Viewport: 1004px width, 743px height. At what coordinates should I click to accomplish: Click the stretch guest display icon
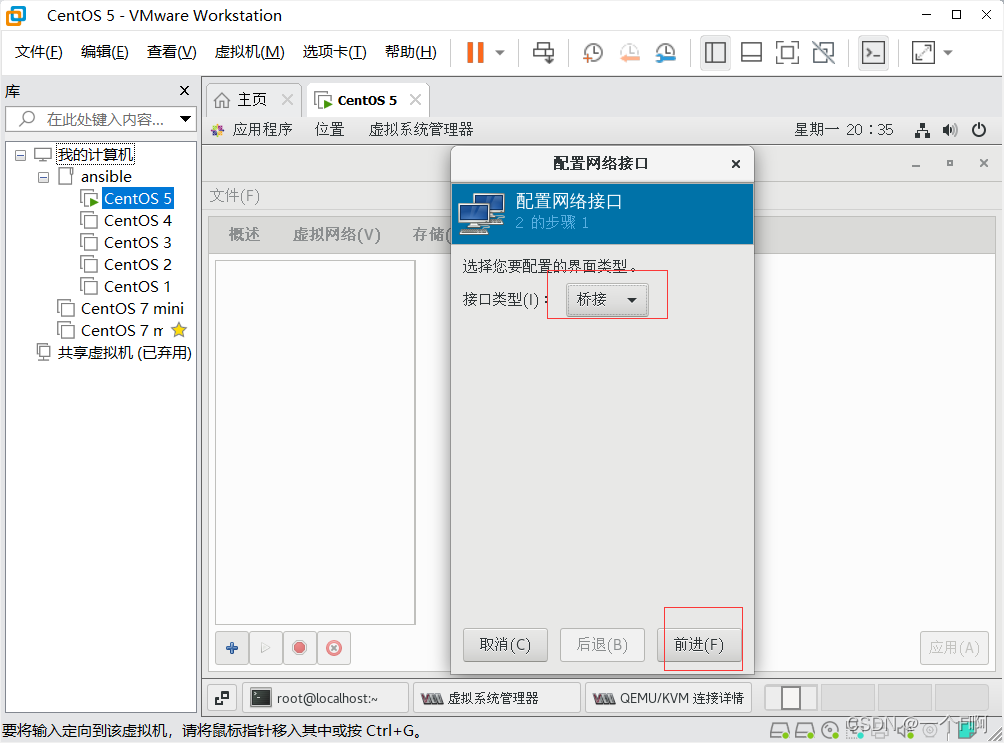pyautogui.click(x=923, y=53)
